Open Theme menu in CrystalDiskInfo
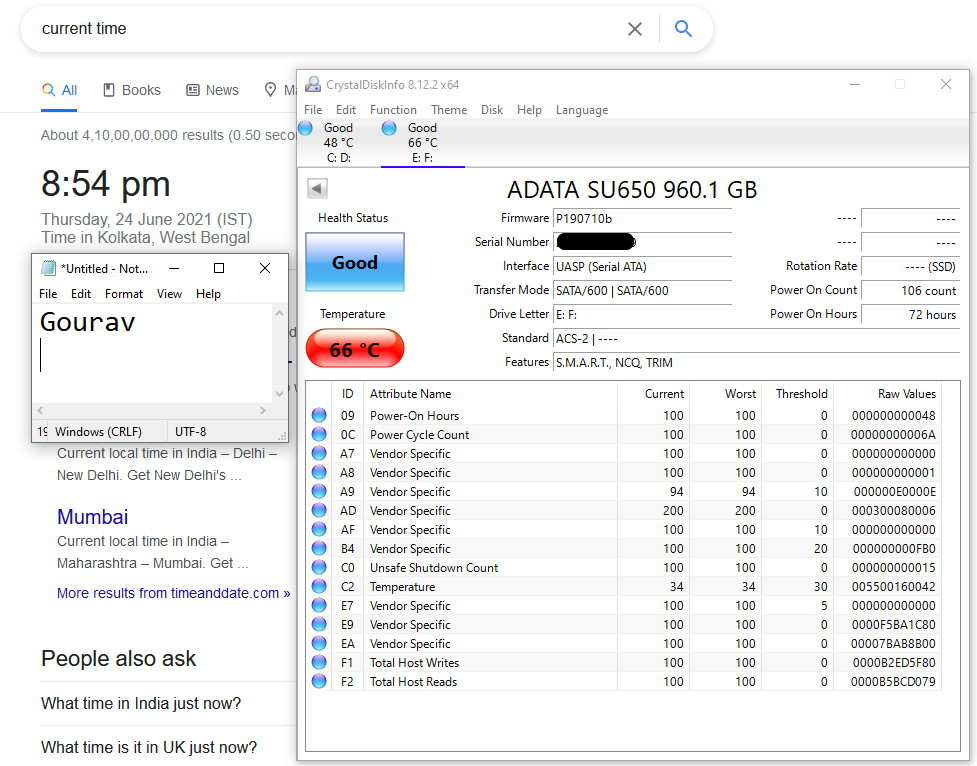 tap(449, 110)
